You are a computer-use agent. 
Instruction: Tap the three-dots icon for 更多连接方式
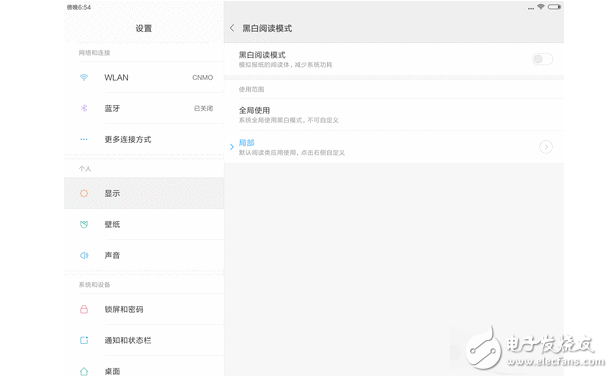(x=84, y=139)
